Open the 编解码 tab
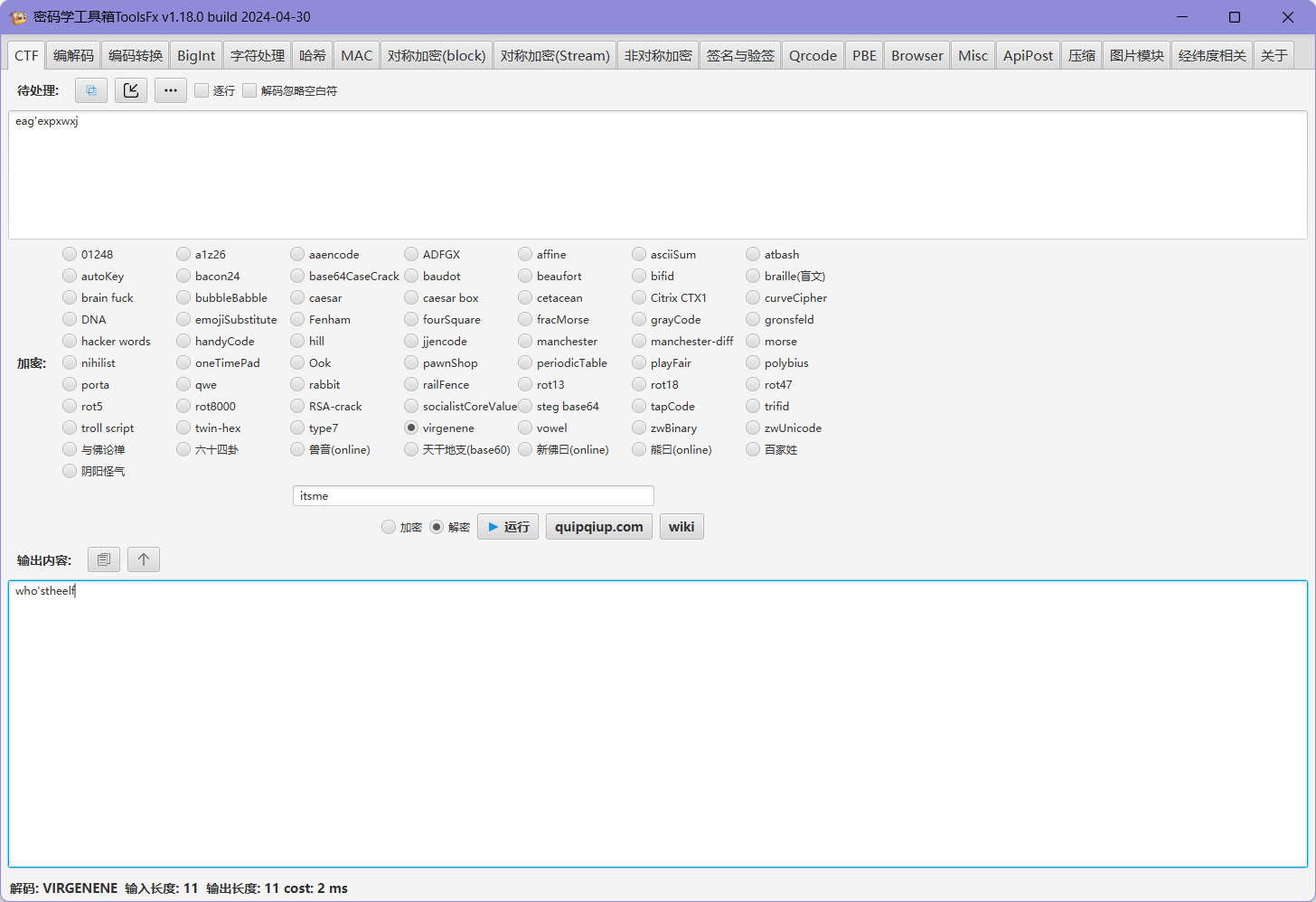1316x902 pixels. 73,55
